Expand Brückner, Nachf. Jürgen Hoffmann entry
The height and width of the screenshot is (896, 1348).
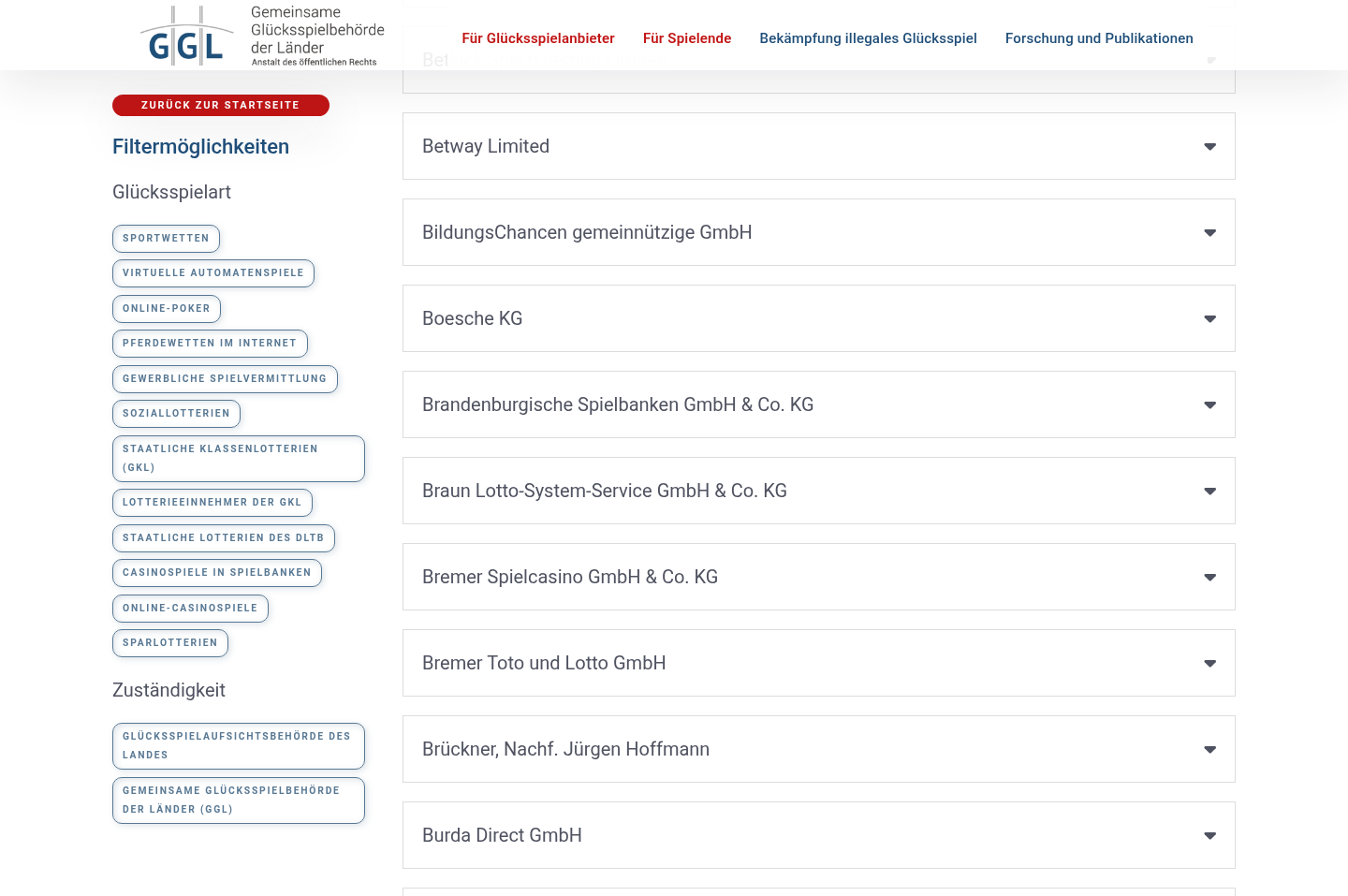point(819,749)
